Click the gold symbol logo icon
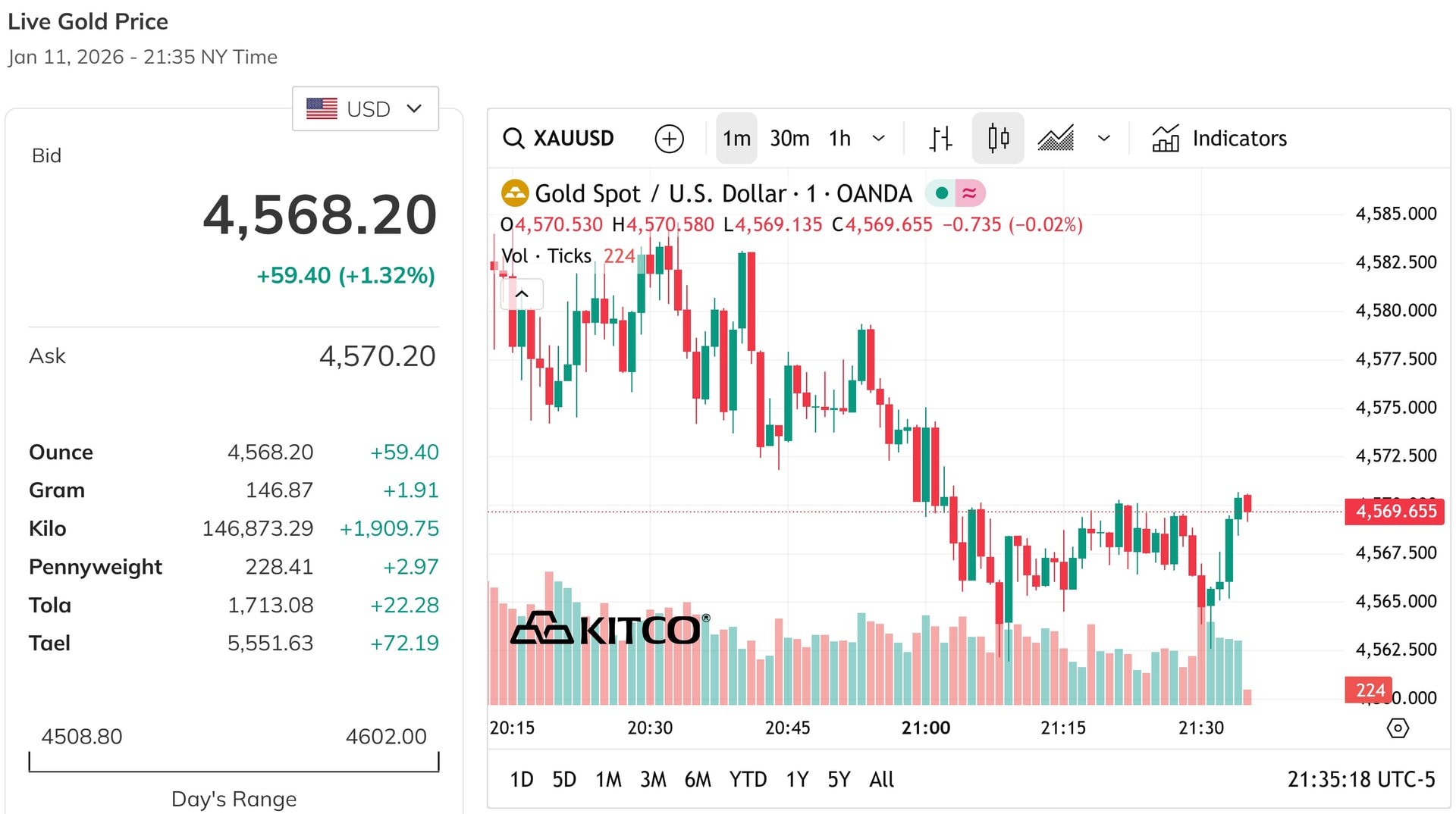 515,193
